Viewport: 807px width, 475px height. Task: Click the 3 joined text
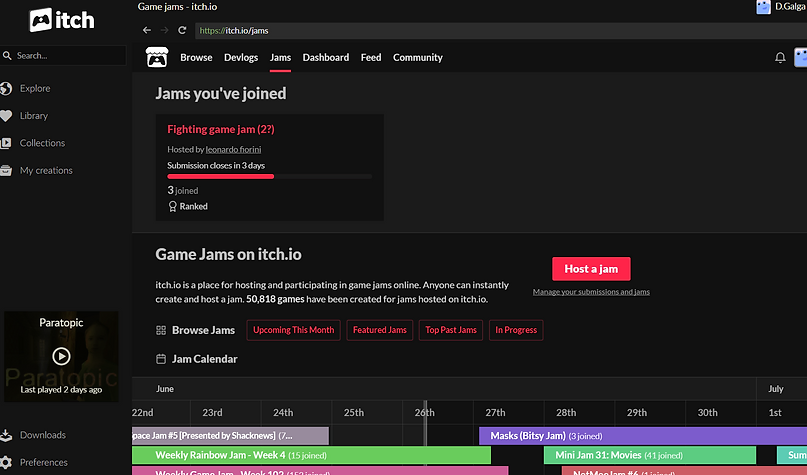click(x=183, y=190)
